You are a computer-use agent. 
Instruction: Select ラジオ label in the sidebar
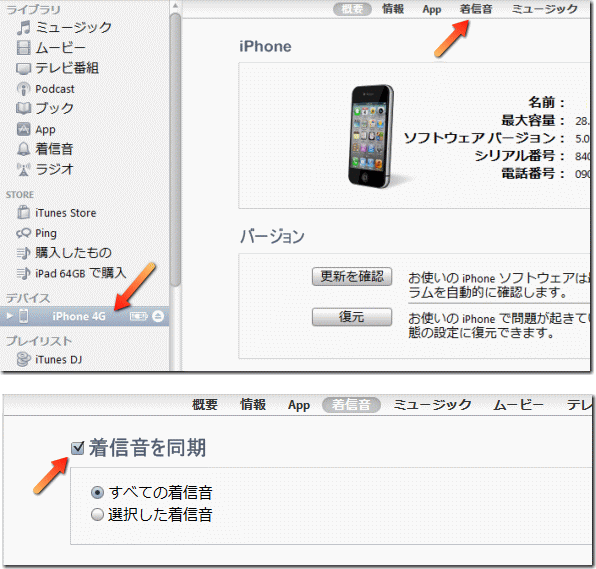pyautogui.click(x=54, y=170)
